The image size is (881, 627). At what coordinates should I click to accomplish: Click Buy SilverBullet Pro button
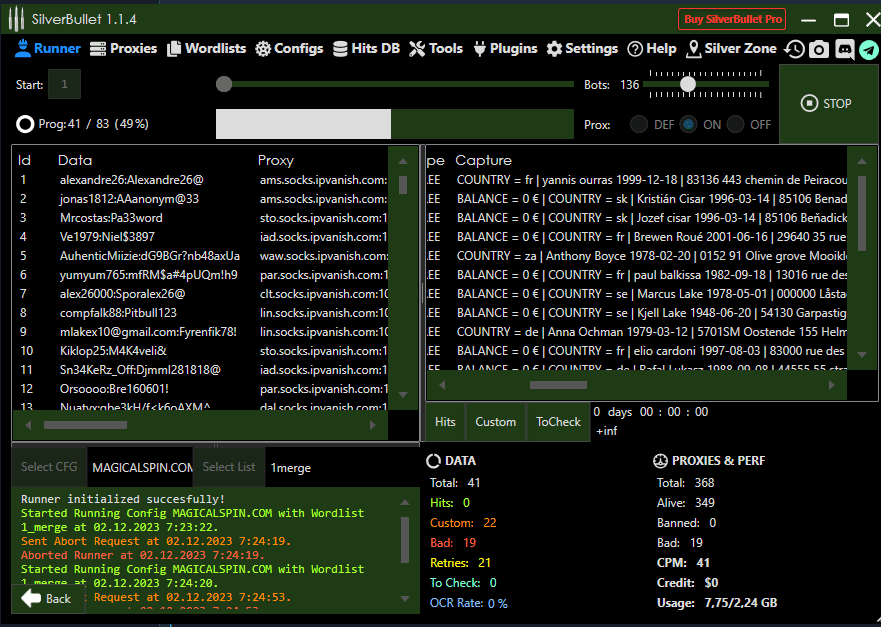(x=732, y=19)
